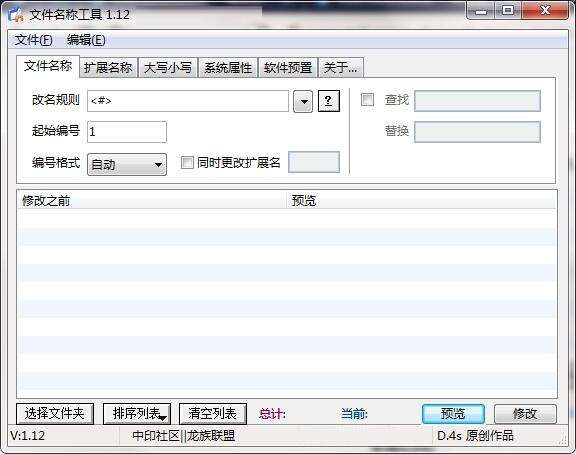Open the 文件(F) menu
Screen dimensions: 576x454
33,40
